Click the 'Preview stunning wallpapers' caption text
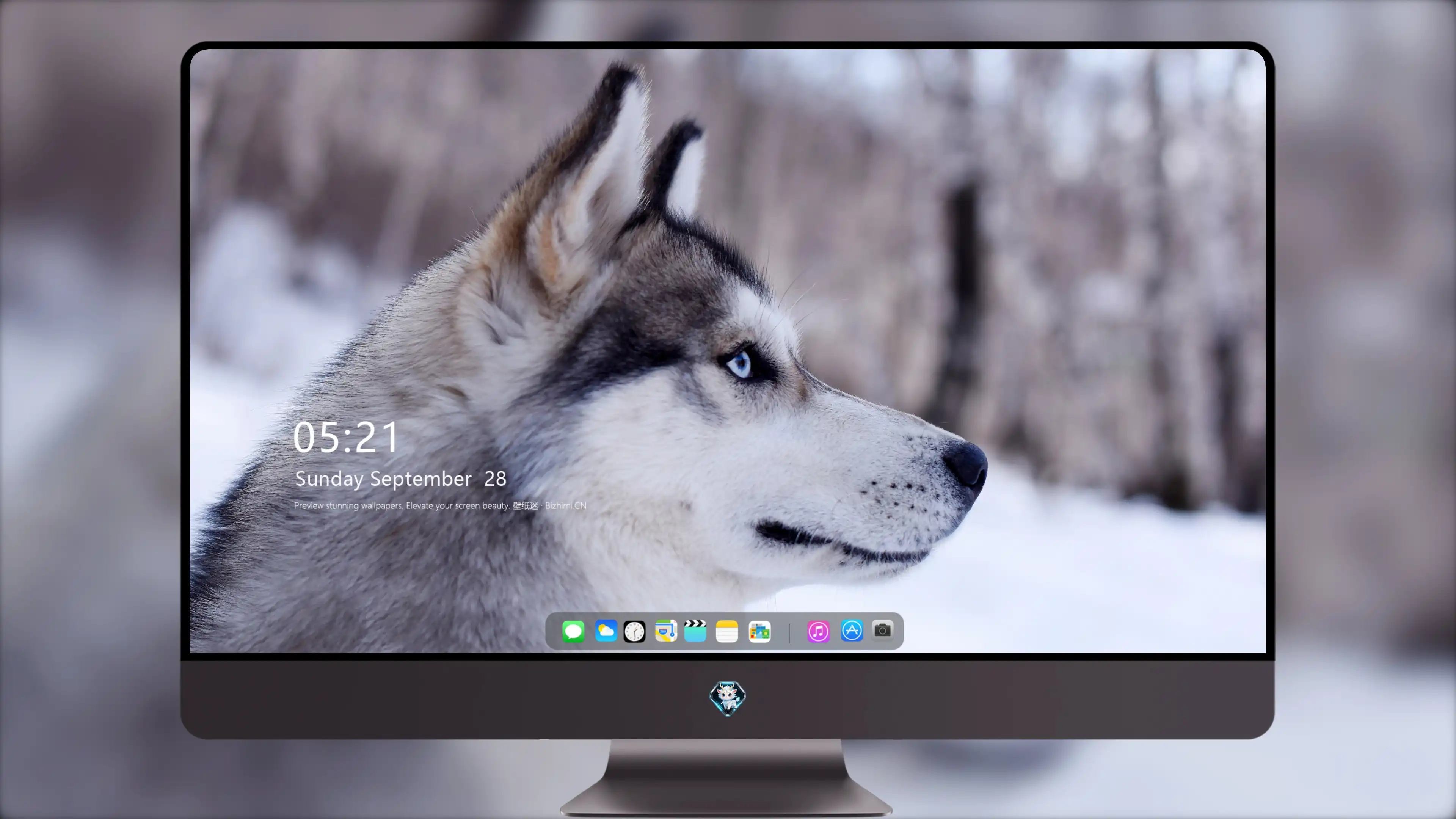Viewport: 1456px width, 819px height. coord(440,505)
